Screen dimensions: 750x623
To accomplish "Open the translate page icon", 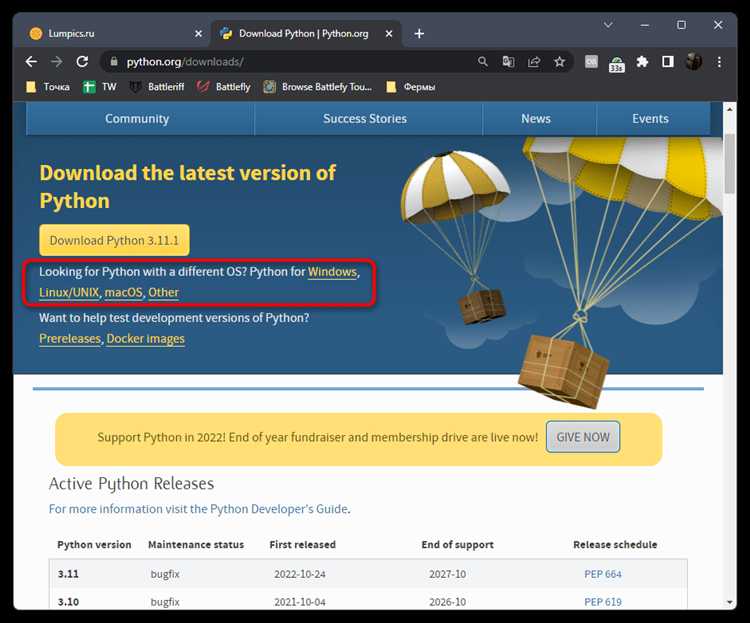I will pyautogui.click(x=508, y=62).
